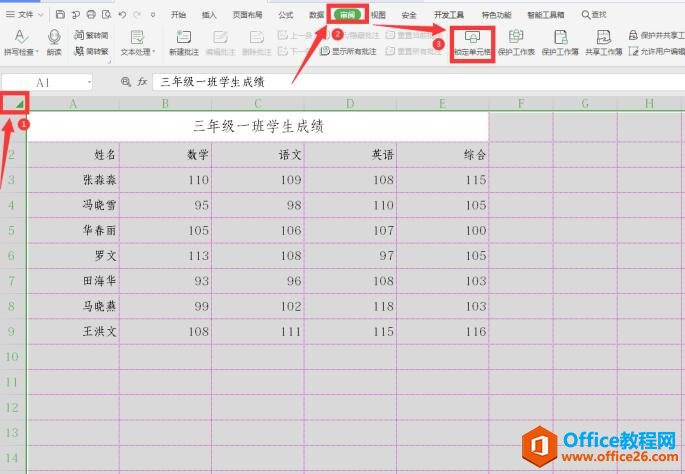This screenshot has height=474, width=685.
Task: Click the Read Aloud (朗读) microphone icon
Action: (x=53, y=37)
